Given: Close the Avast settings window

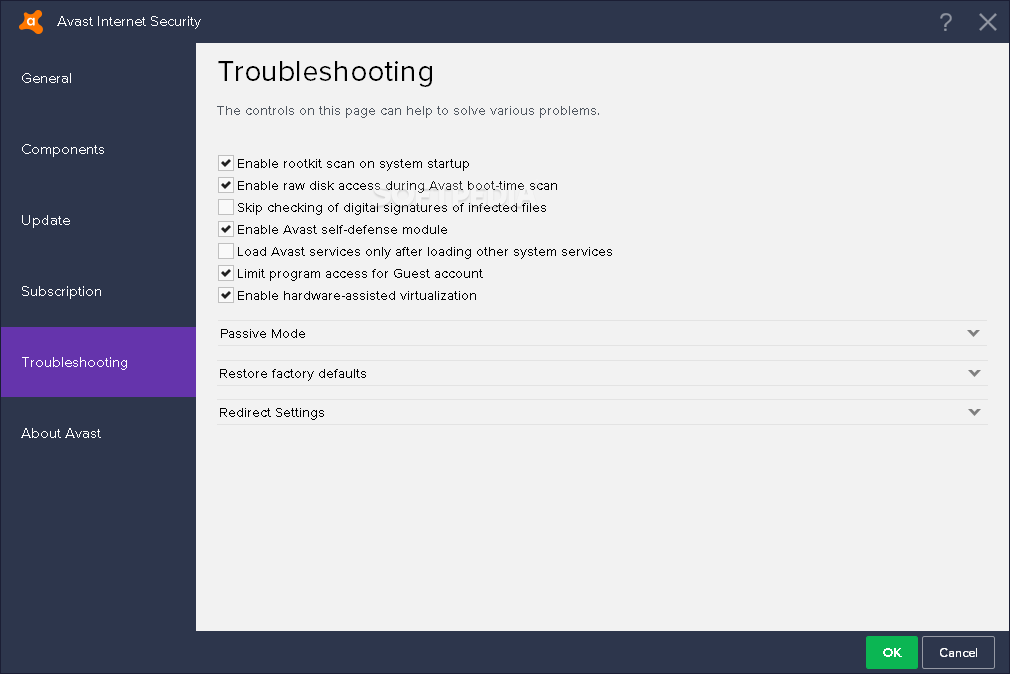Looking at the screenshot, I should (987, 22).
